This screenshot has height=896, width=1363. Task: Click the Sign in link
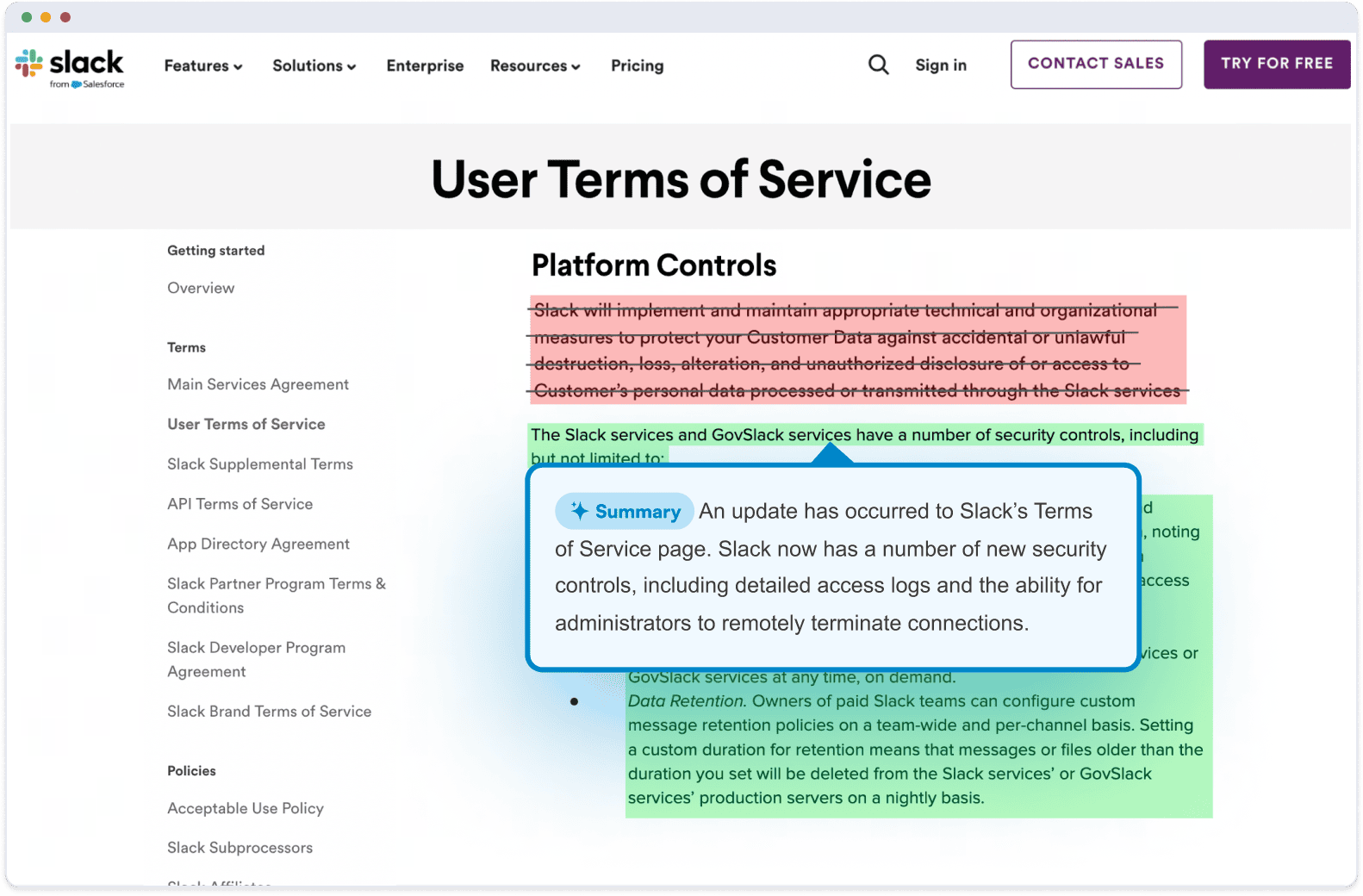(941, 65)
